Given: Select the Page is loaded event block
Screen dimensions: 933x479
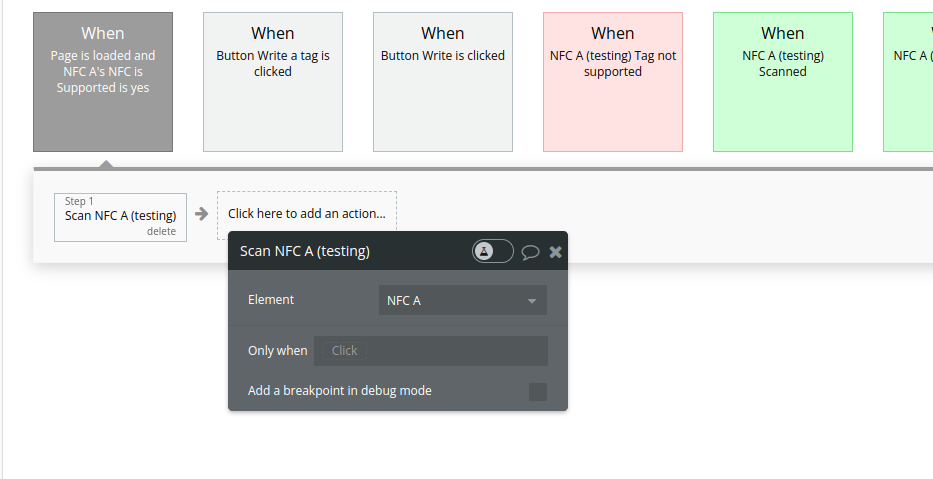Looking at the screenshot, I should click(103, 82).
